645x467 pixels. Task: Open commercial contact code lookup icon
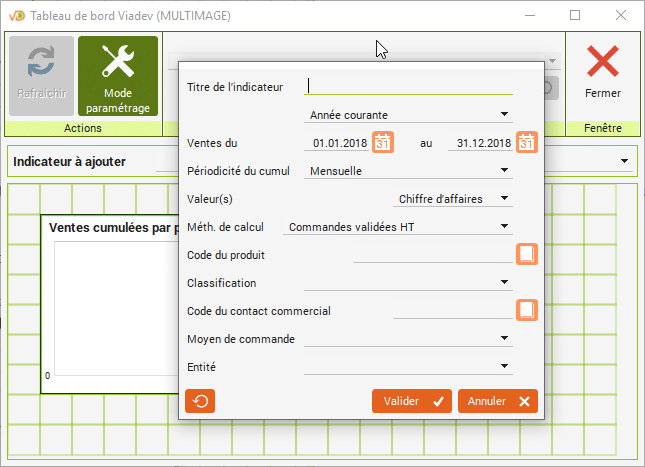527,311
